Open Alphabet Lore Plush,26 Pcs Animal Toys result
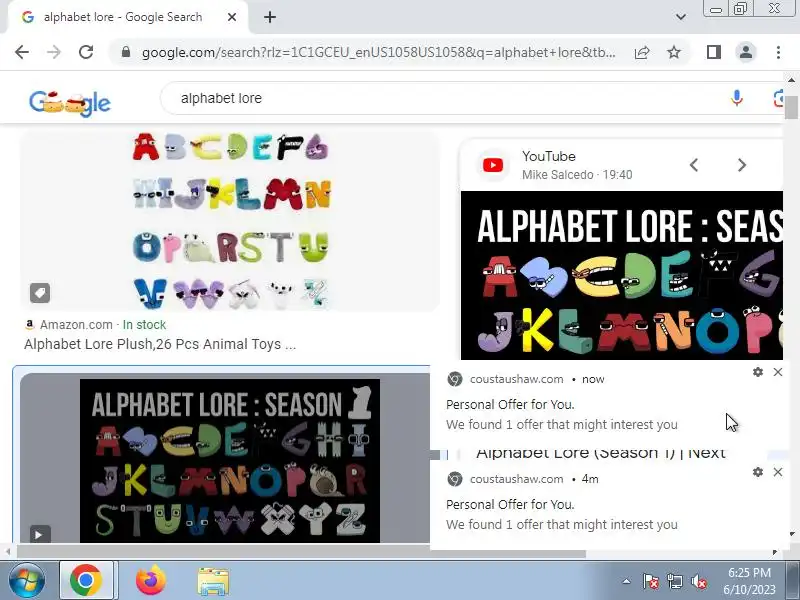 (160, 344)
